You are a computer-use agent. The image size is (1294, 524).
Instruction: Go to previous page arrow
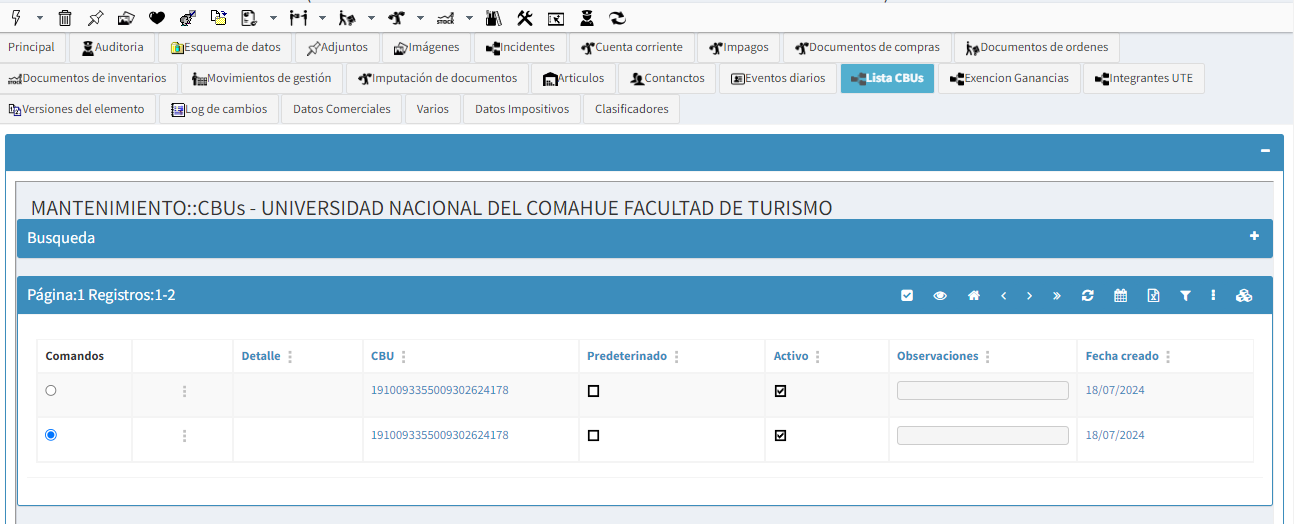point(1003,295)
